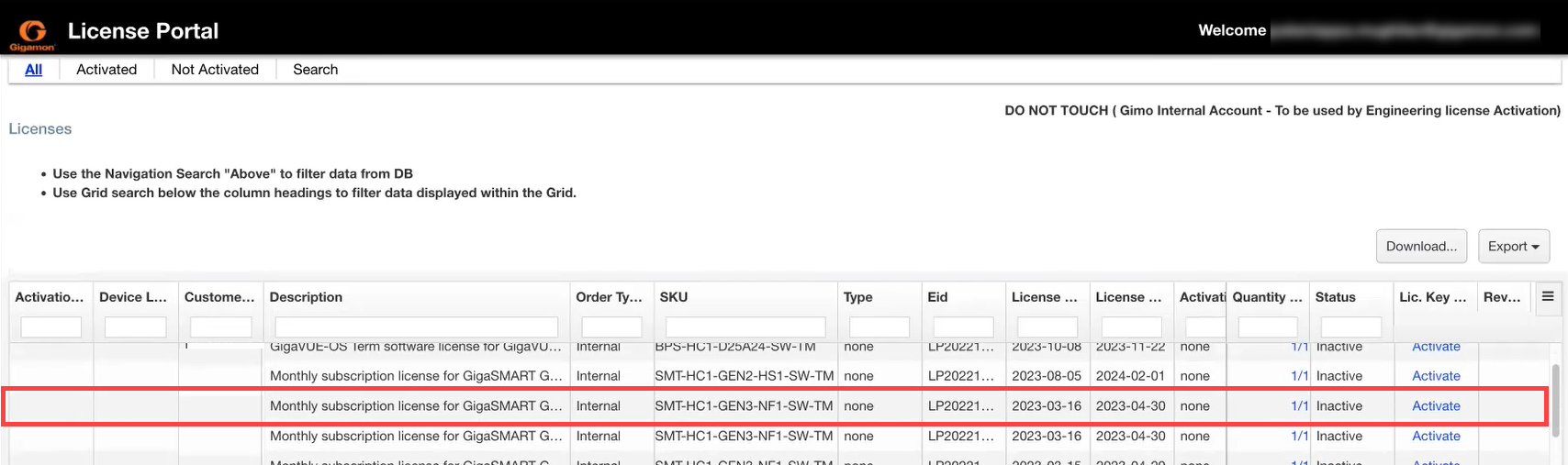Click Activate link in highlighted row
Image resolution: width=1568 pixels, height=465 pixels.
coord(1436,406)
